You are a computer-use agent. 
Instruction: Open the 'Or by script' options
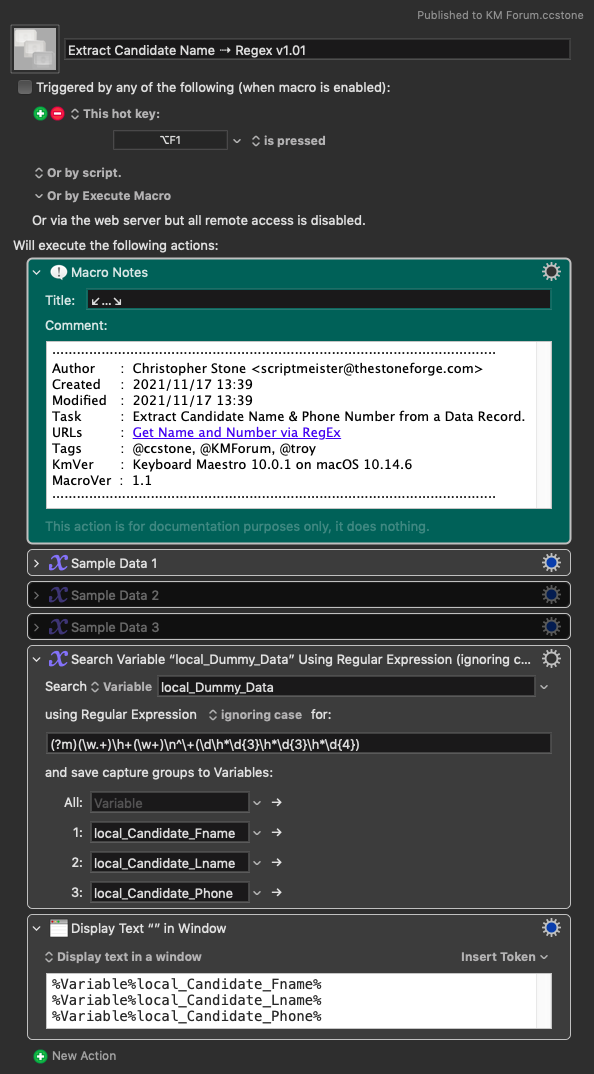coord(78,173)
